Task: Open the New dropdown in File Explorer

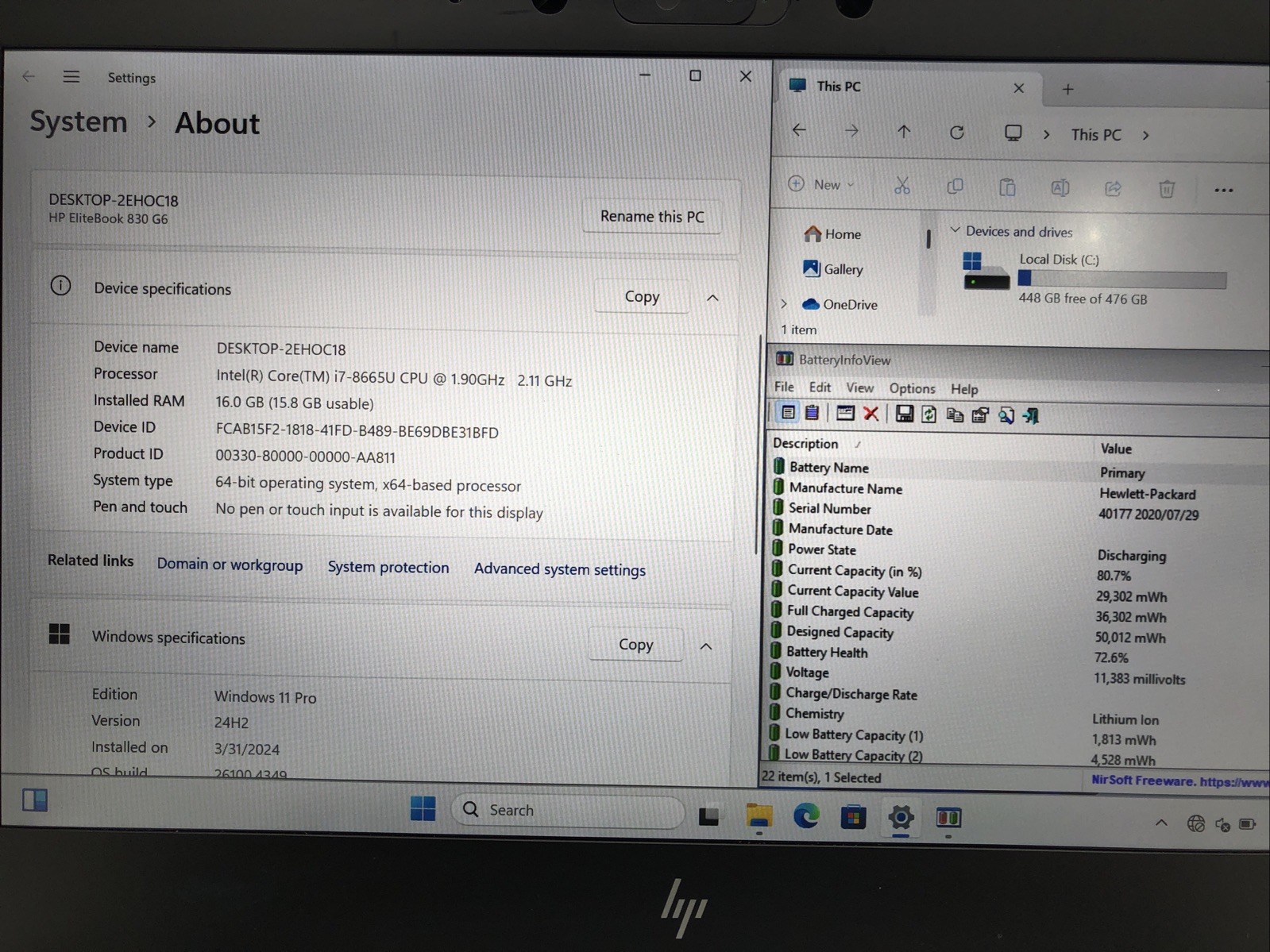Action: point(821,184)
